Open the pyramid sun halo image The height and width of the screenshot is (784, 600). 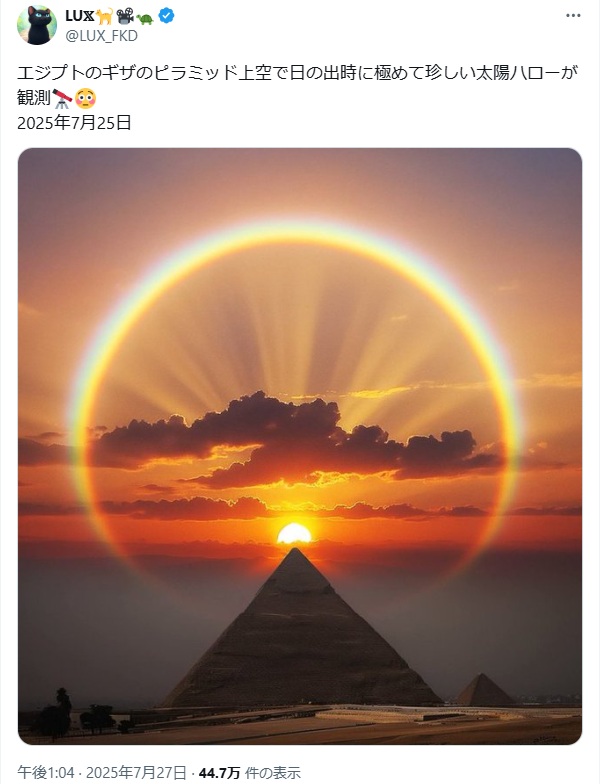click(300, 446)
